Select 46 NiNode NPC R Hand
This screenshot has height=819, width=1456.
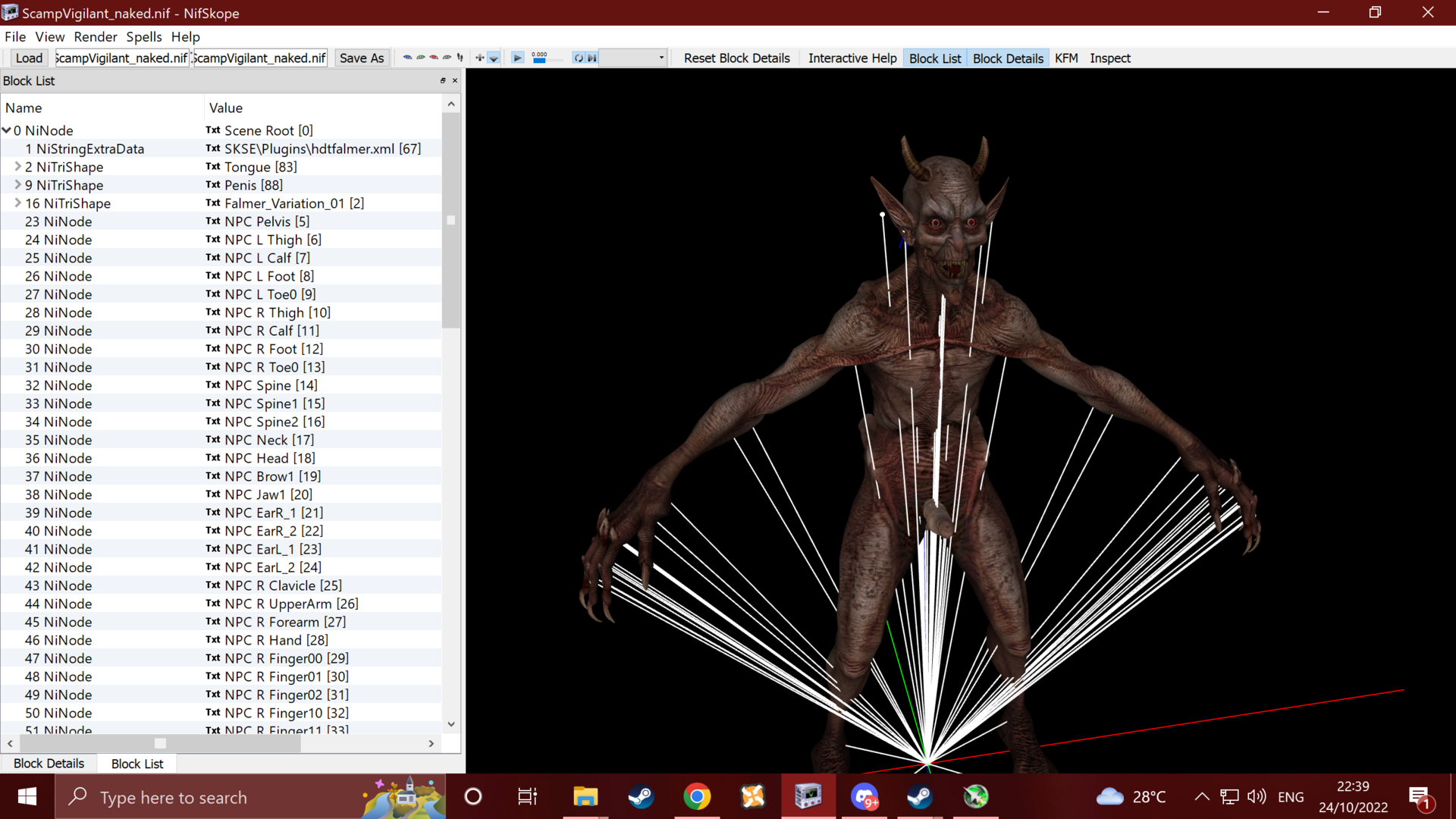pos(221,640)
